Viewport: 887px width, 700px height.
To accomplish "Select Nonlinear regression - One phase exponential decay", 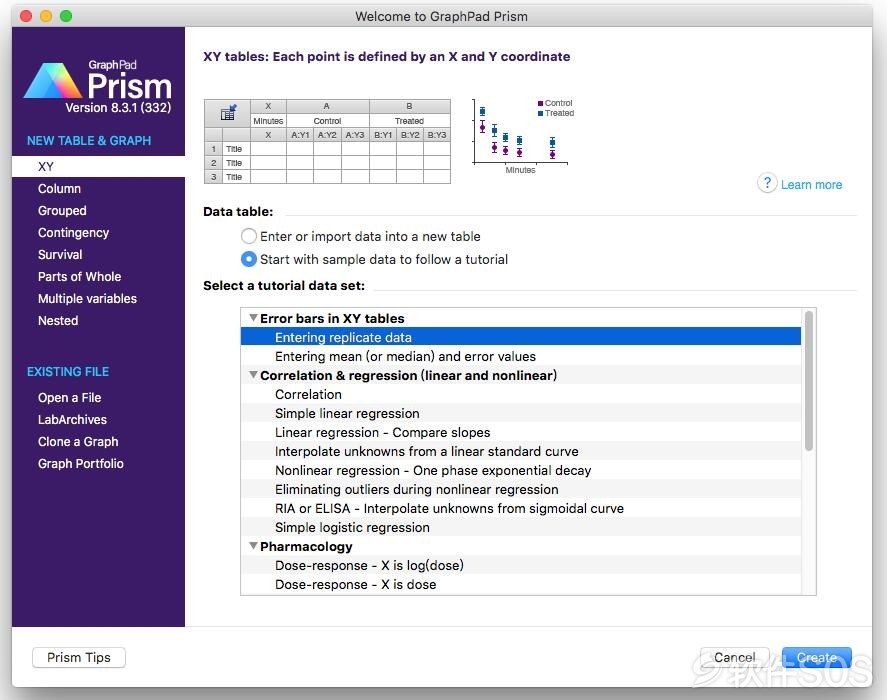I will [520, 470].
